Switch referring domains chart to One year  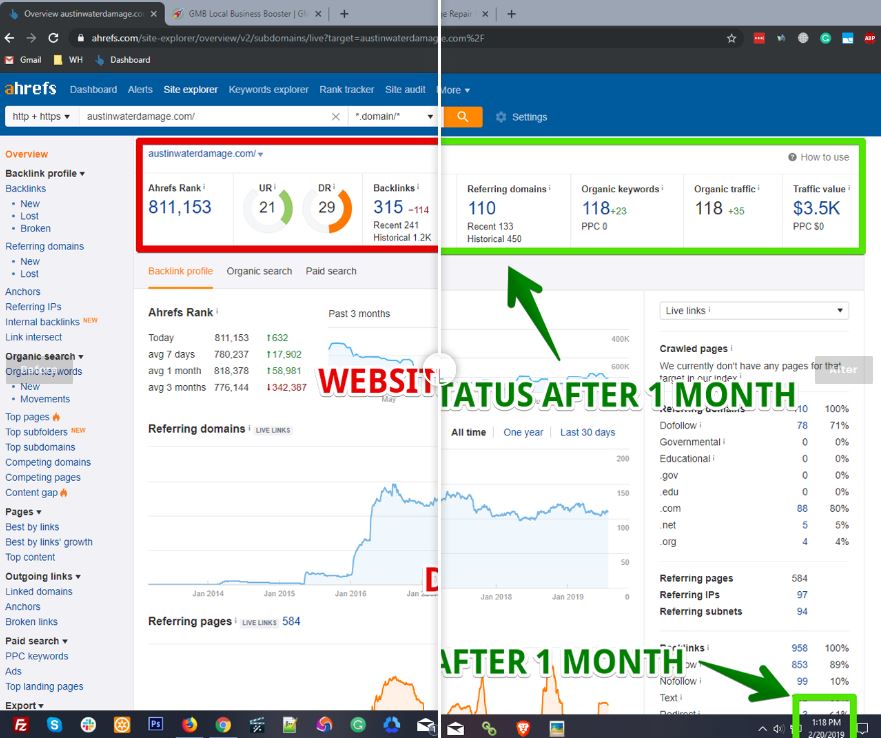(523, 432)
